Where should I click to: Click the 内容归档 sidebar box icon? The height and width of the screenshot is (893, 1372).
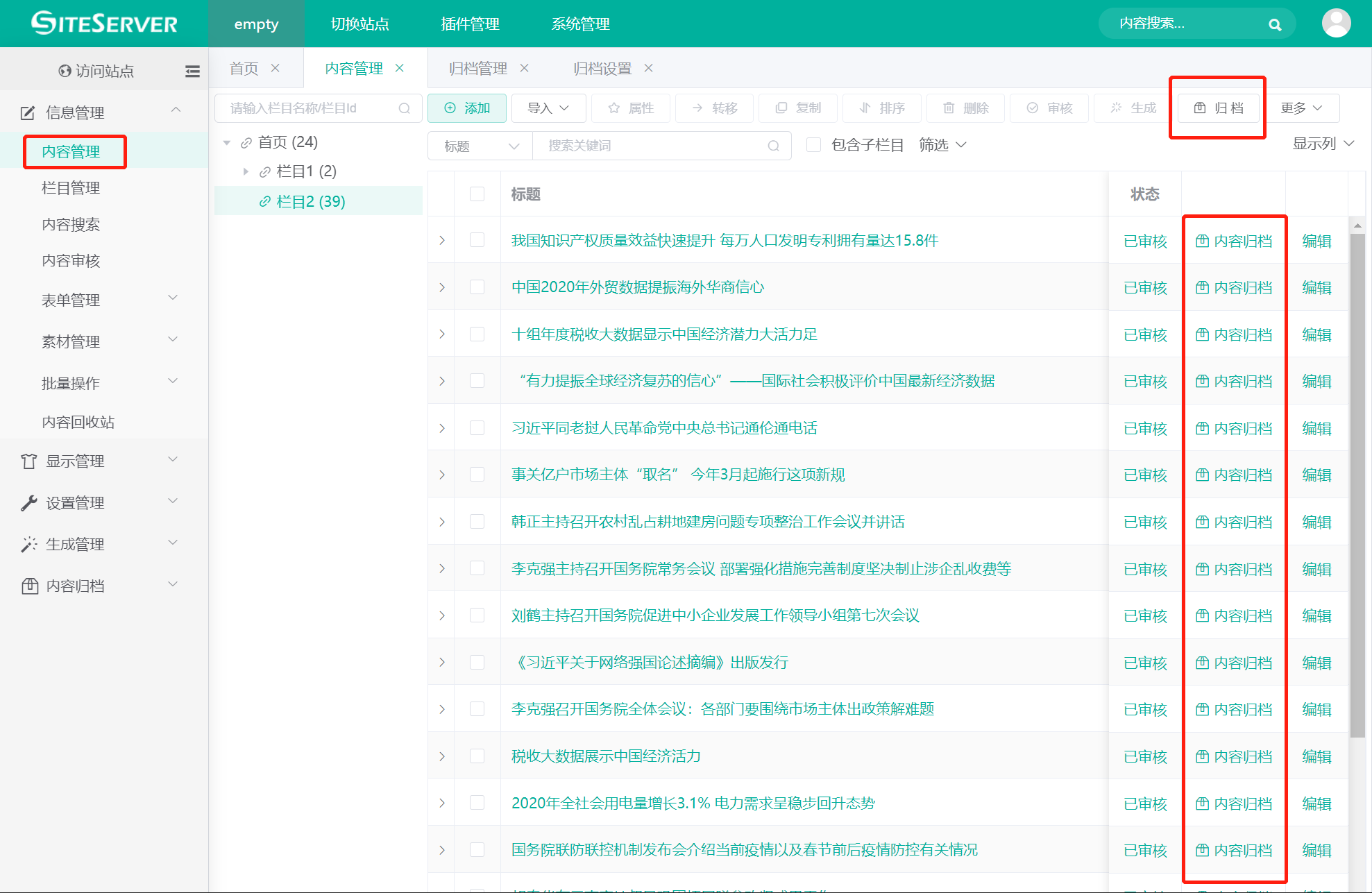tap(30, 586)
